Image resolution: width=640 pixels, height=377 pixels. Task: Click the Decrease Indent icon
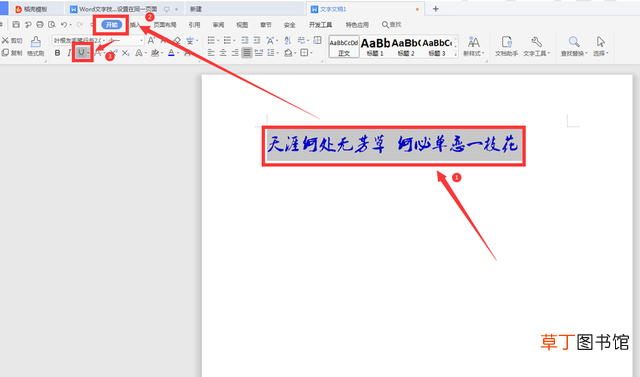244,40
